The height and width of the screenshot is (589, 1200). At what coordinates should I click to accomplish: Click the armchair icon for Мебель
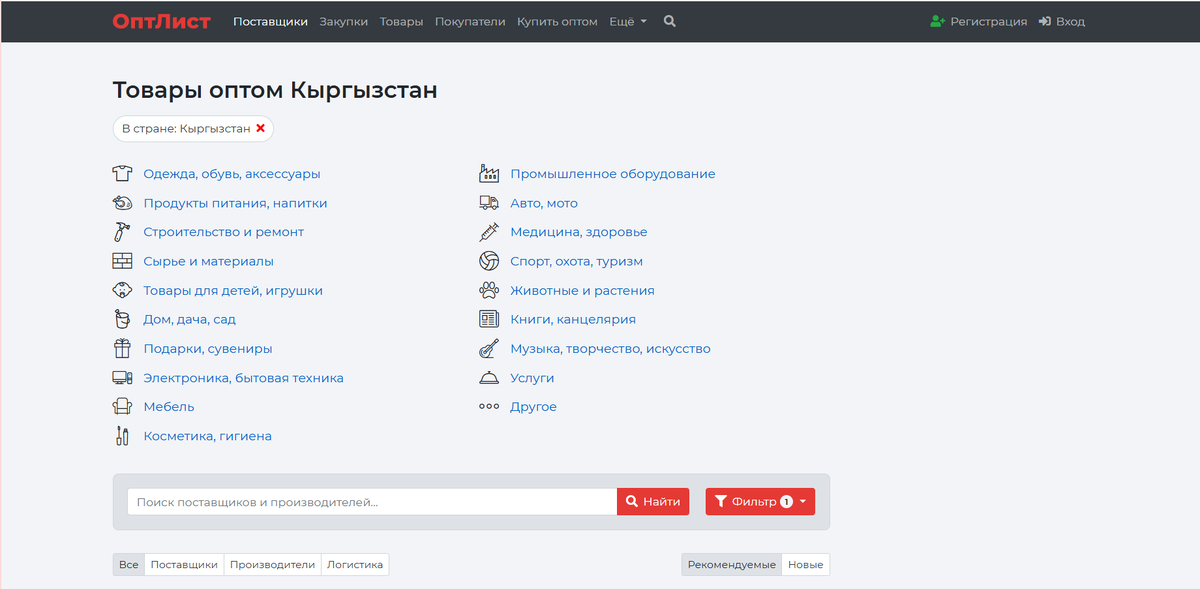tap(122, 407)
